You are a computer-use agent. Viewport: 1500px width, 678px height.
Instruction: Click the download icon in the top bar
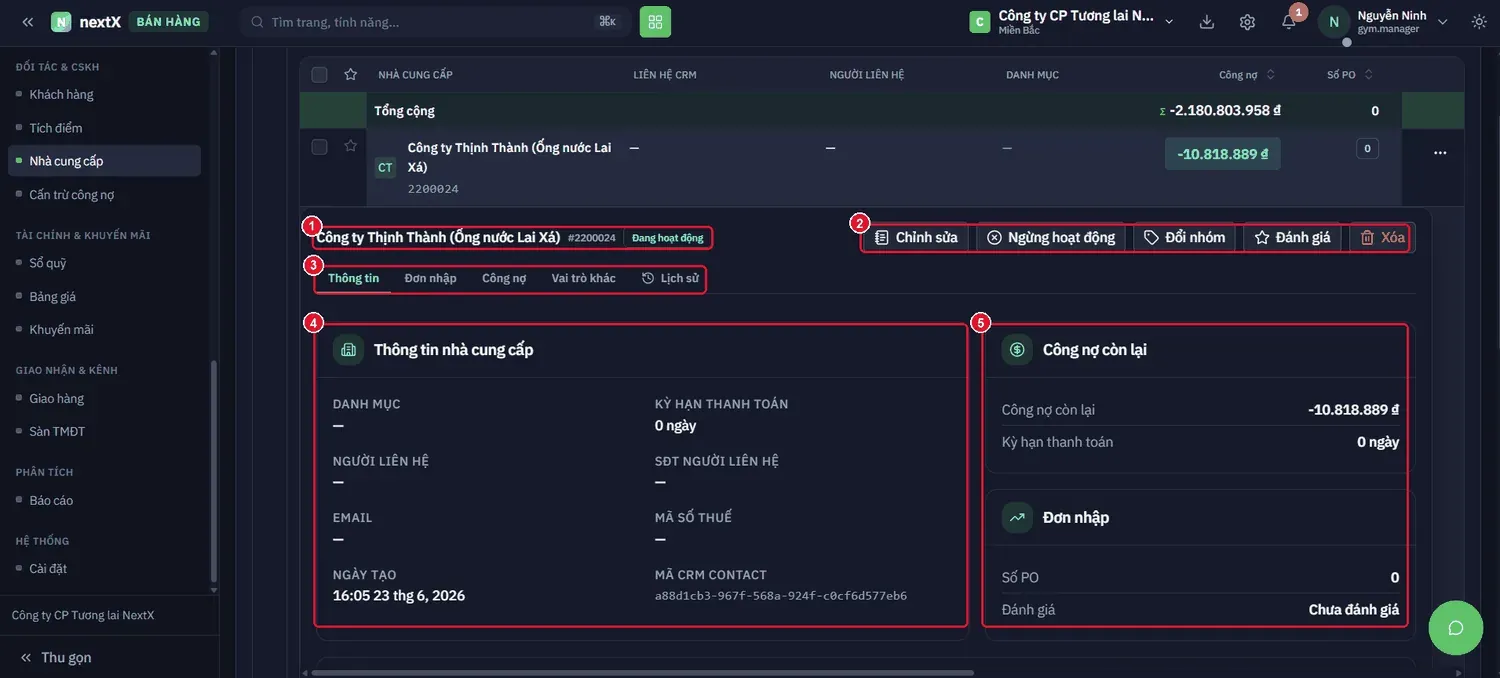1207,21
